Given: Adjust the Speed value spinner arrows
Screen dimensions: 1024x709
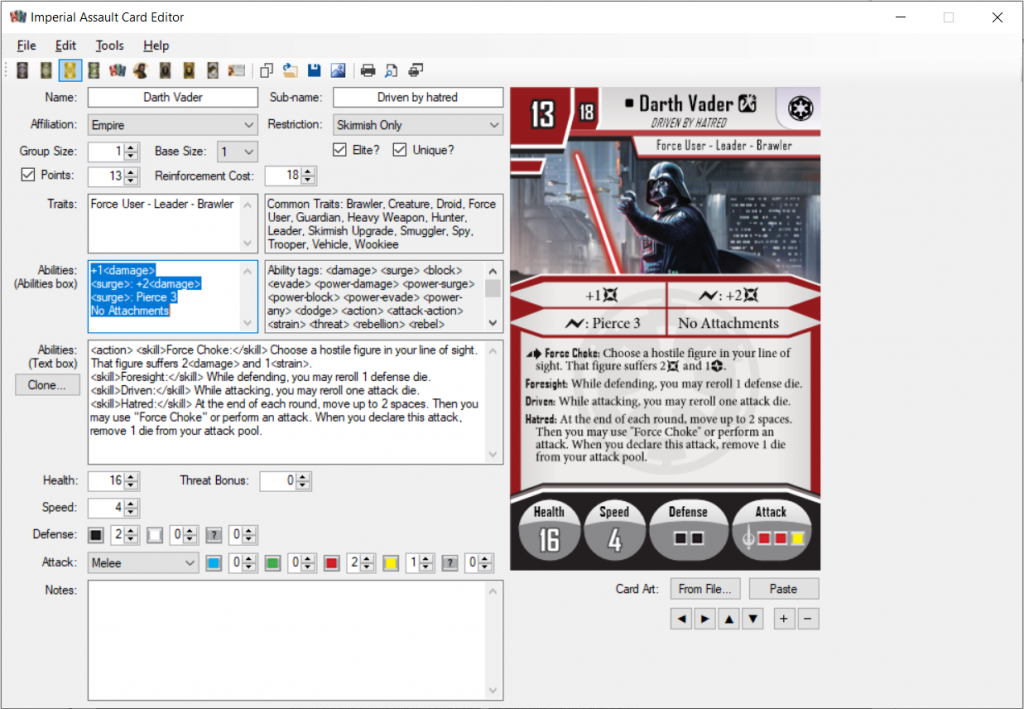Looking at the screenshot, I should point(131,508).
